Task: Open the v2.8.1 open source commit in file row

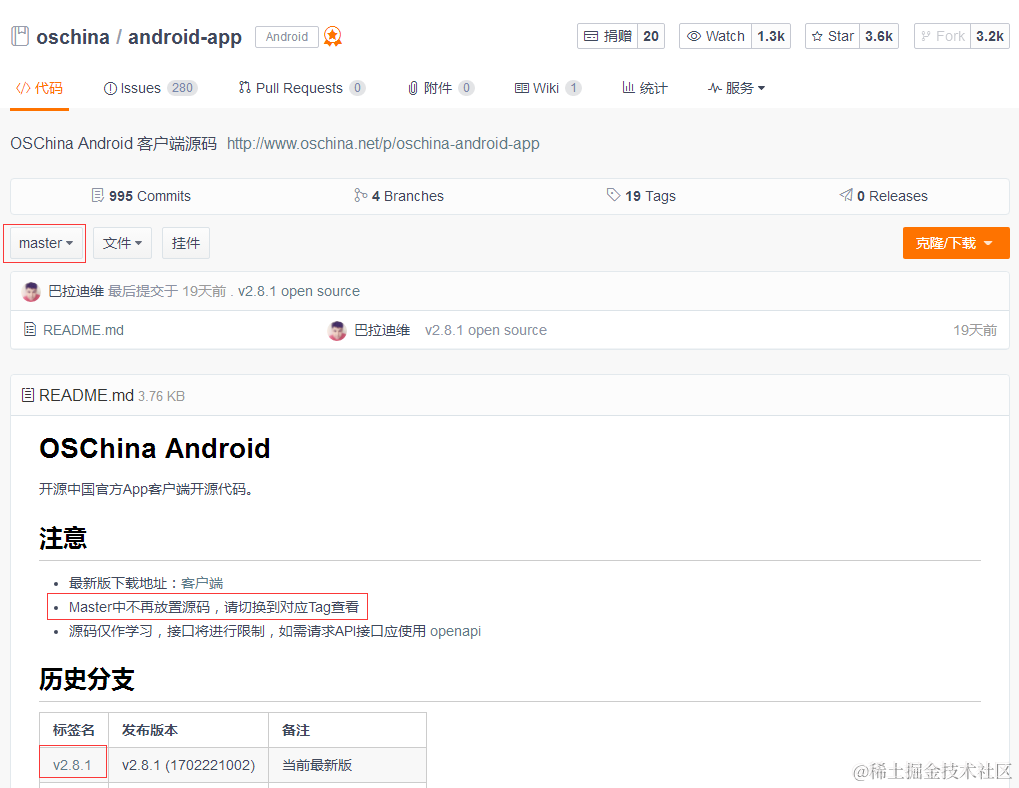Action: click(x=485, y=330)
